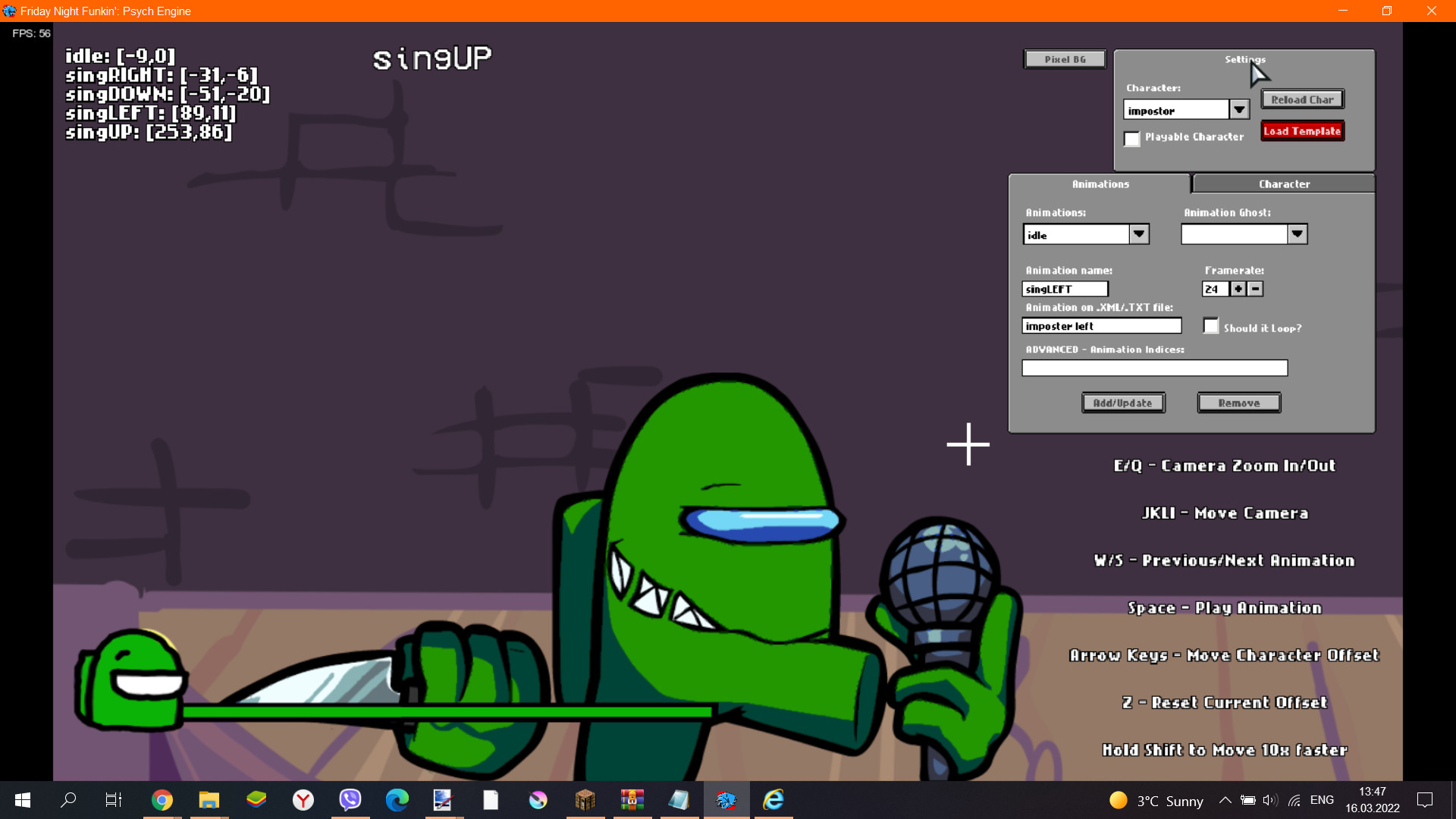Open Minecraft launcher from taskbar

[x=585, y=800]
